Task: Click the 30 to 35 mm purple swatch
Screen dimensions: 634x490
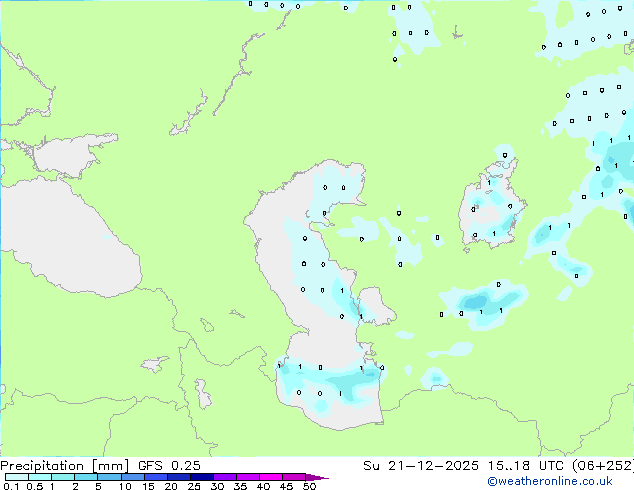Action: coord(225,477)
